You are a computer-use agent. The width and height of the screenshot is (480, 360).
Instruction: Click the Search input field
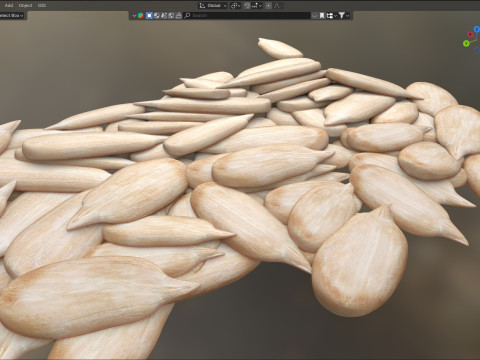[x=247, y=16]
